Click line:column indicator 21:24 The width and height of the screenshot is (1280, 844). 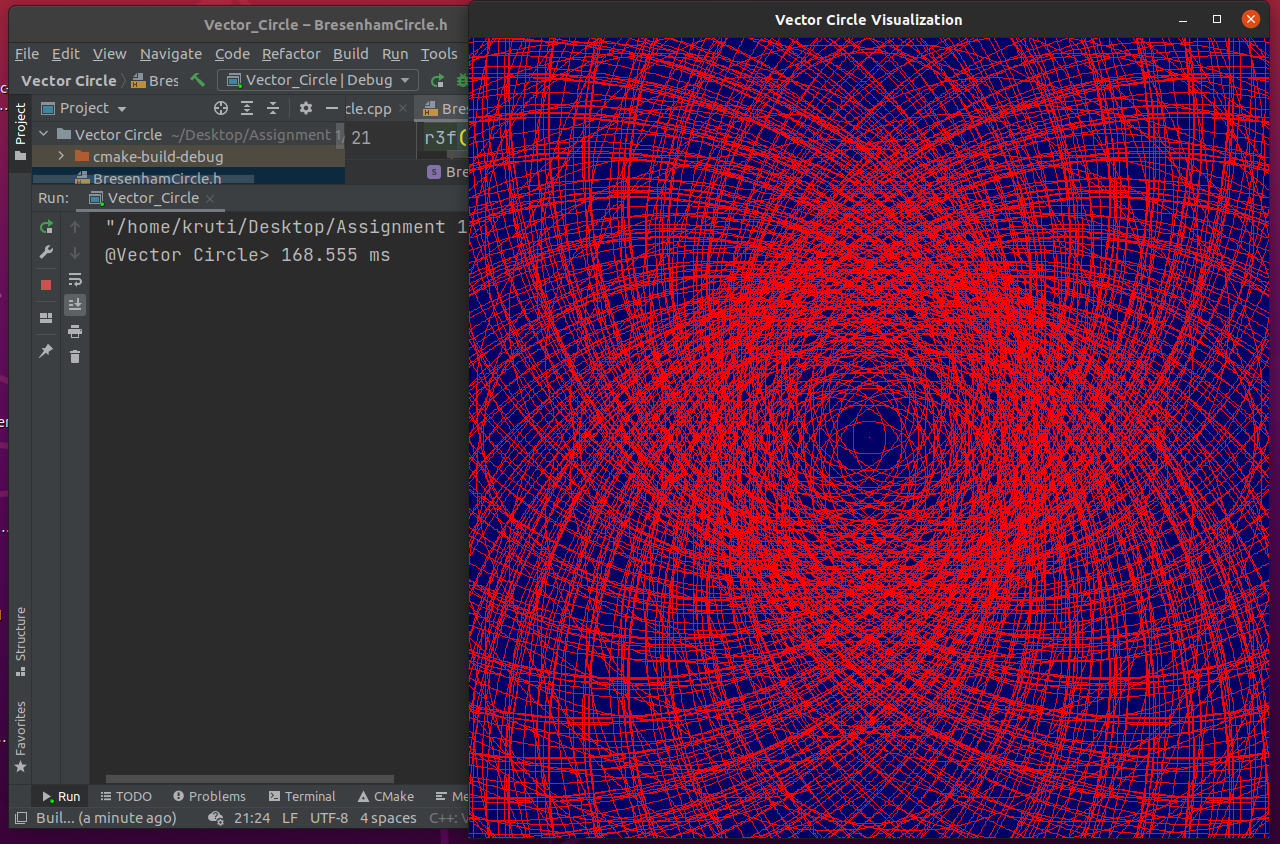tap(252, 818)
